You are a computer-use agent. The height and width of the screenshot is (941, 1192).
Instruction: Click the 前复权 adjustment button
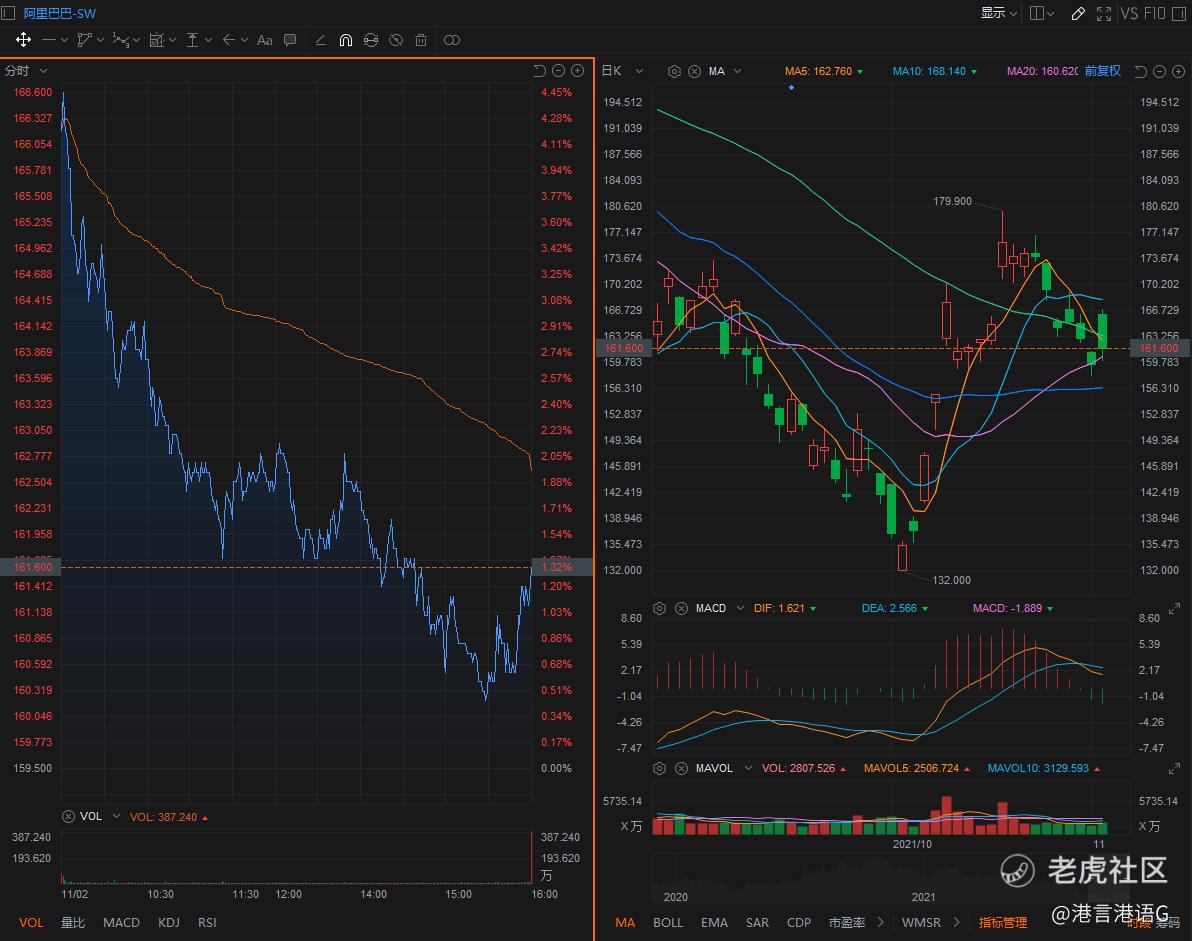(1102, 71)
